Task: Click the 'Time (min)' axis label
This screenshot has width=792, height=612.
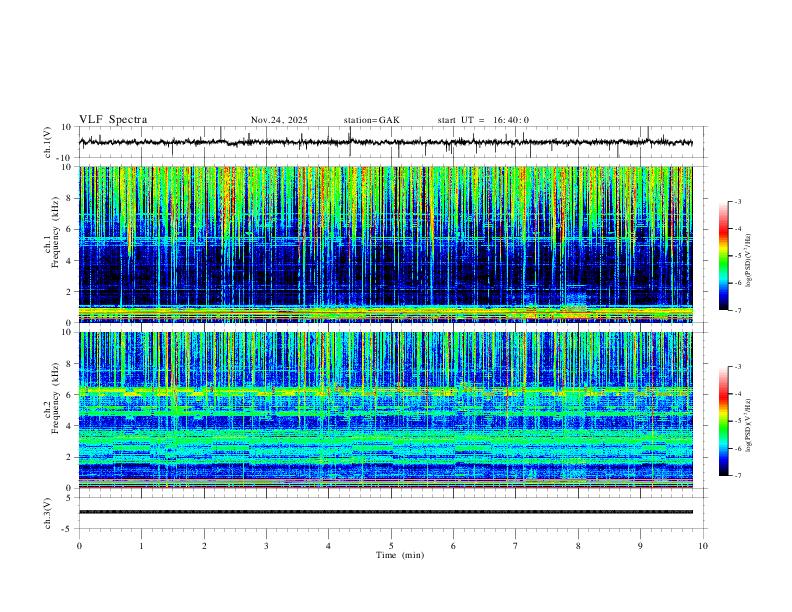Action: point(400,555)
